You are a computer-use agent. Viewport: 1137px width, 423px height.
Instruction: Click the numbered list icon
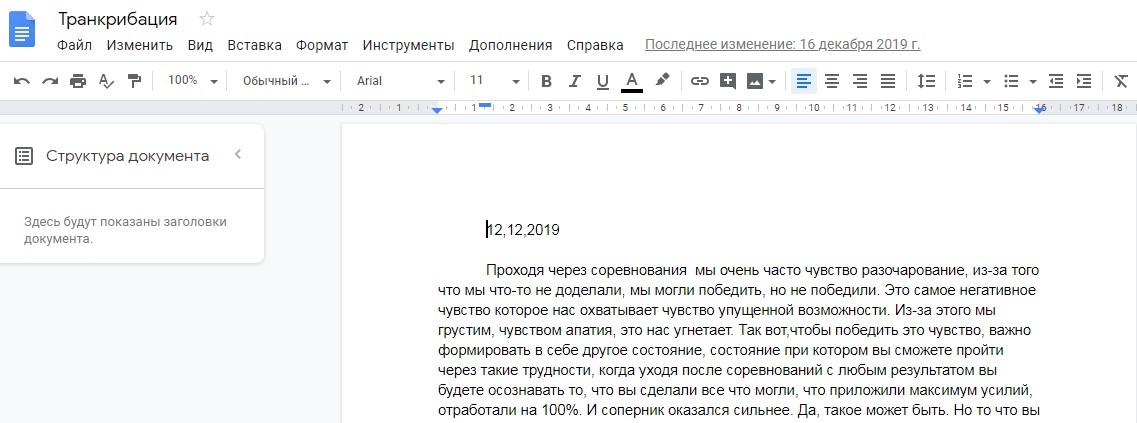coord(964,81)
